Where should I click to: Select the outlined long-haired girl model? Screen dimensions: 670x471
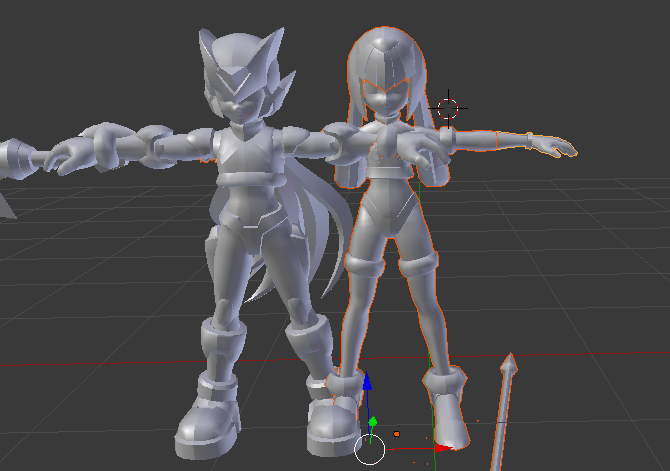[x=391, y=205]
